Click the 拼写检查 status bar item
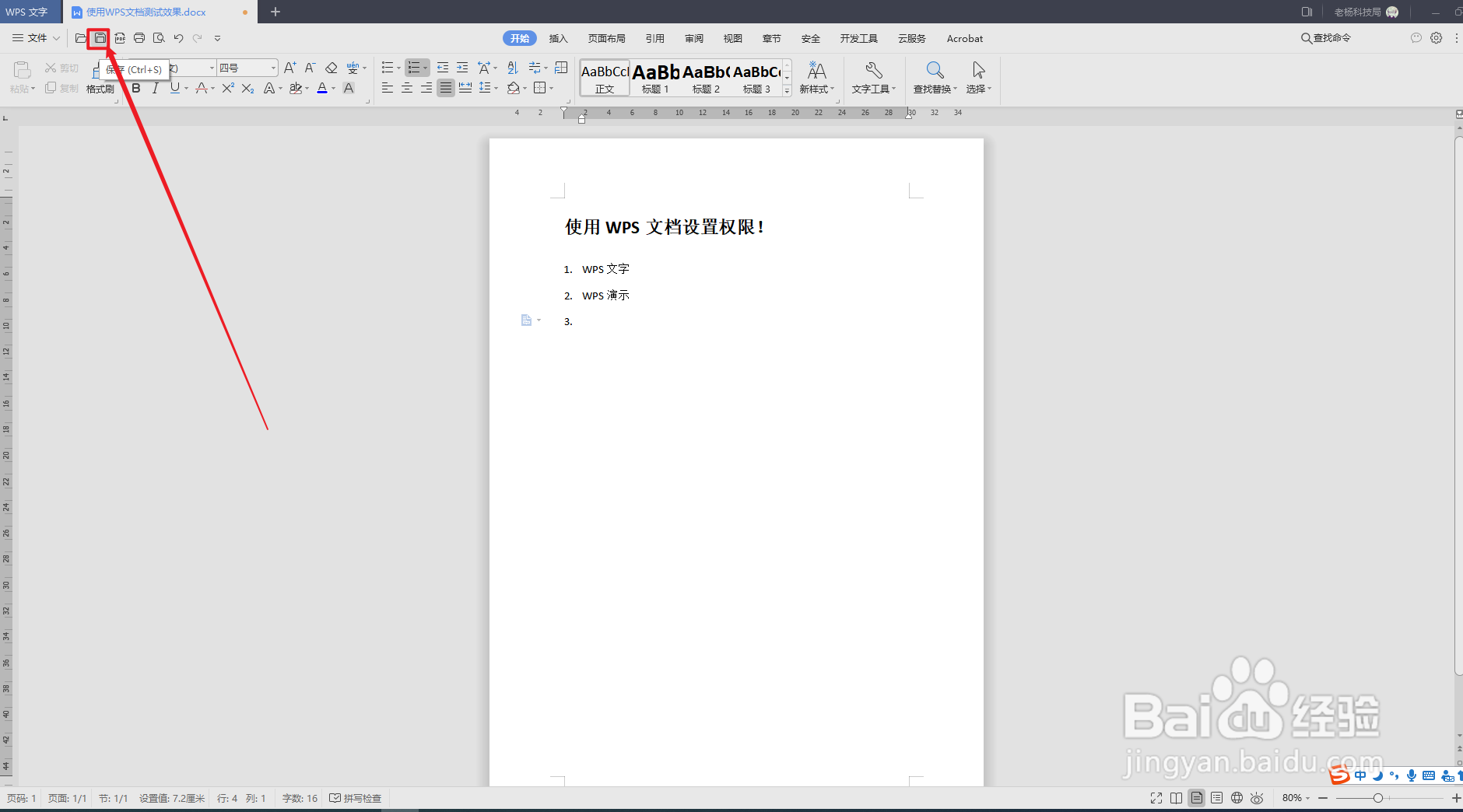1463x812 pixels. coord(356,798)
